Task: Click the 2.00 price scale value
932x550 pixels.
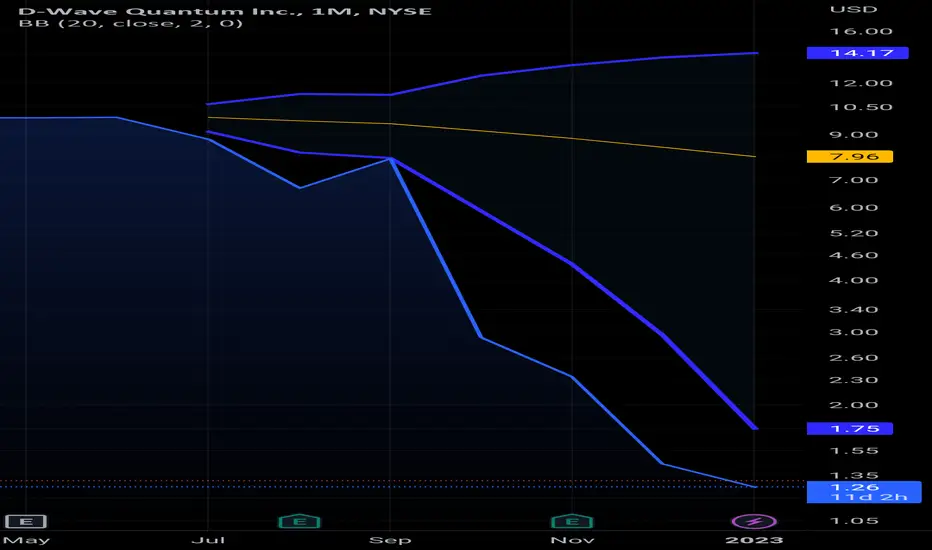Action: (854, 405)
